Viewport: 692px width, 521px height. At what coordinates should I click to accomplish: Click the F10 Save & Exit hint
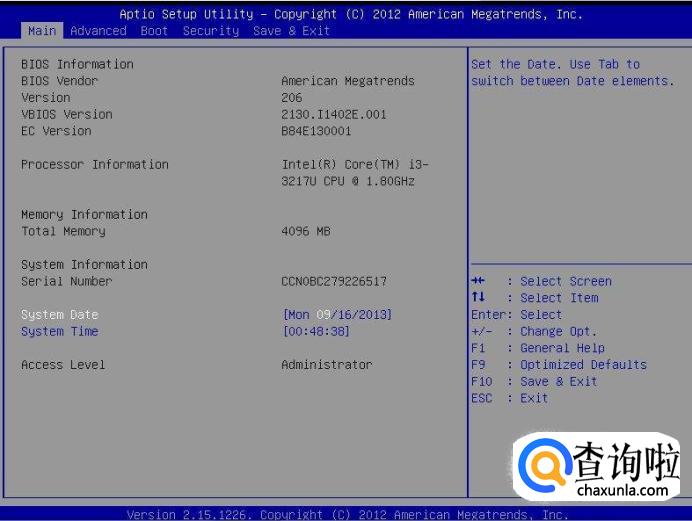click(534, 382)
